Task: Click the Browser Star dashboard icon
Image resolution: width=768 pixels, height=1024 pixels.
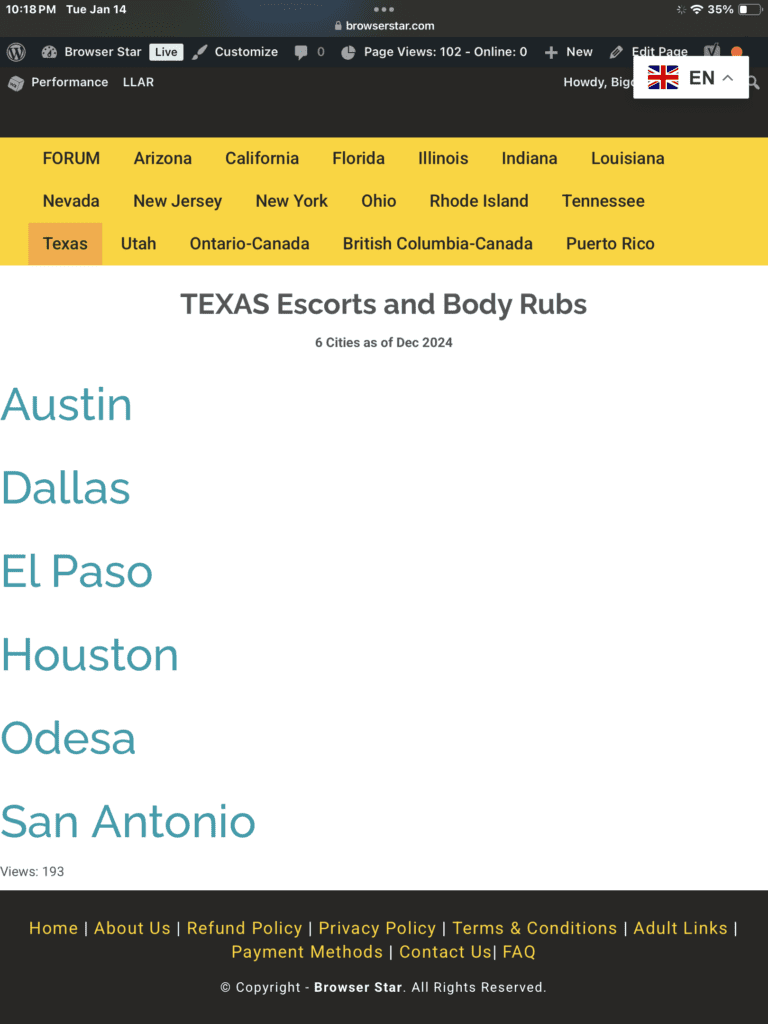Action: (x=49, y=52)
